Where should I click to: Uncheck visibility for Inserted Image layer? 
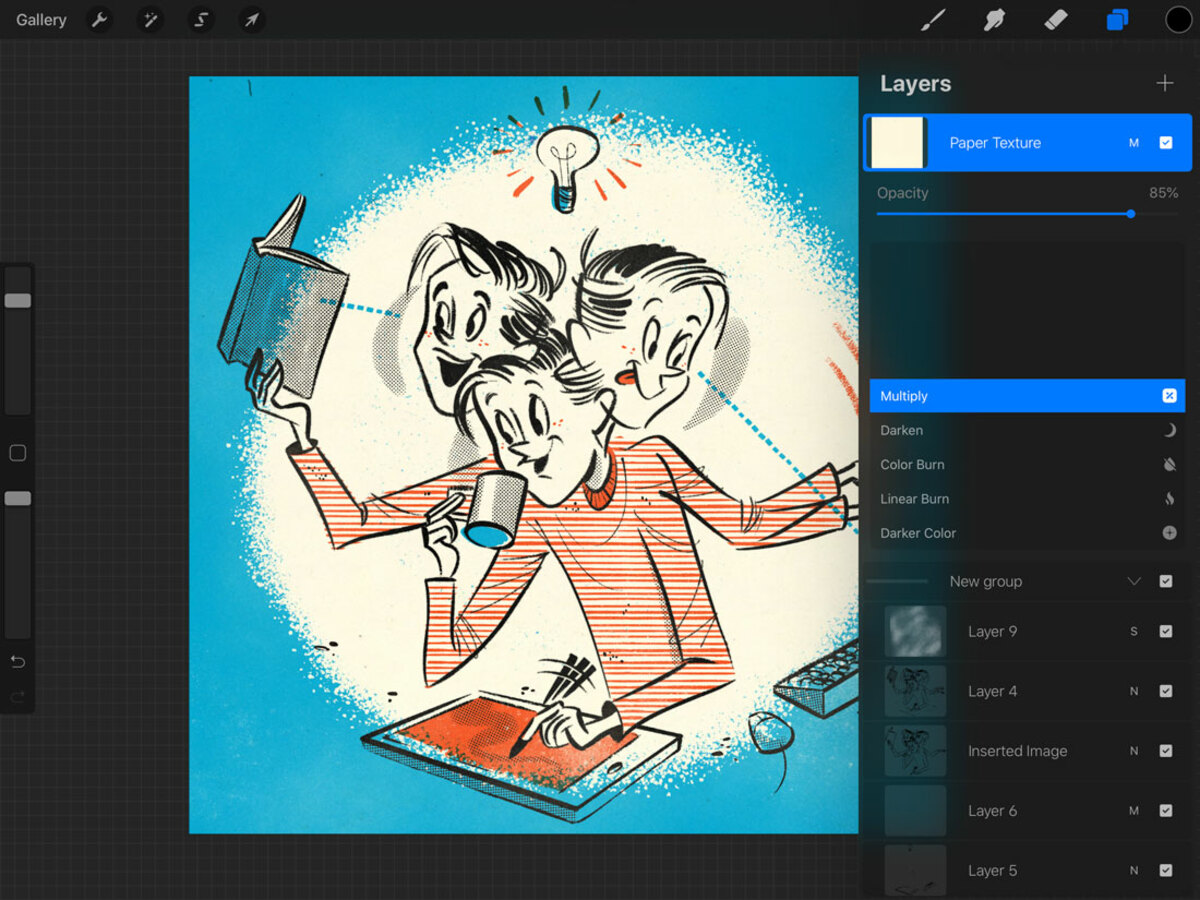point(1166,751)
